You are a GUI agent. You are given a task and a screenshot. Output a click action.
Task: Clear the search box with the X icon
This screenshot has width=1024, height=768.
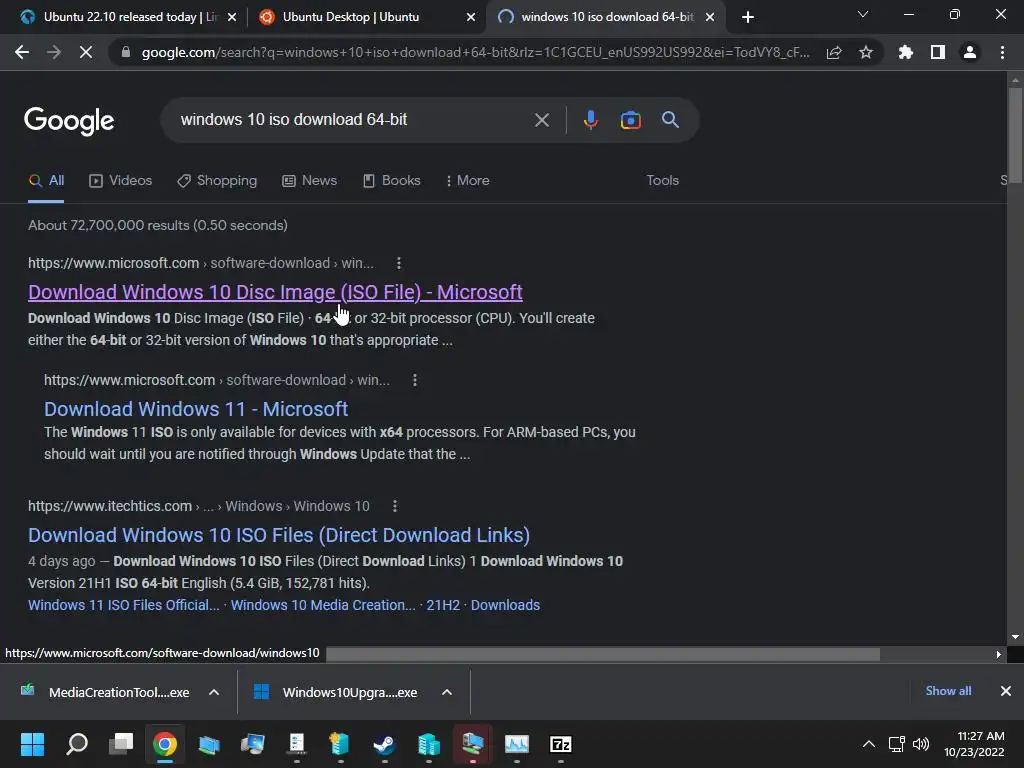(x=541, y=120)
